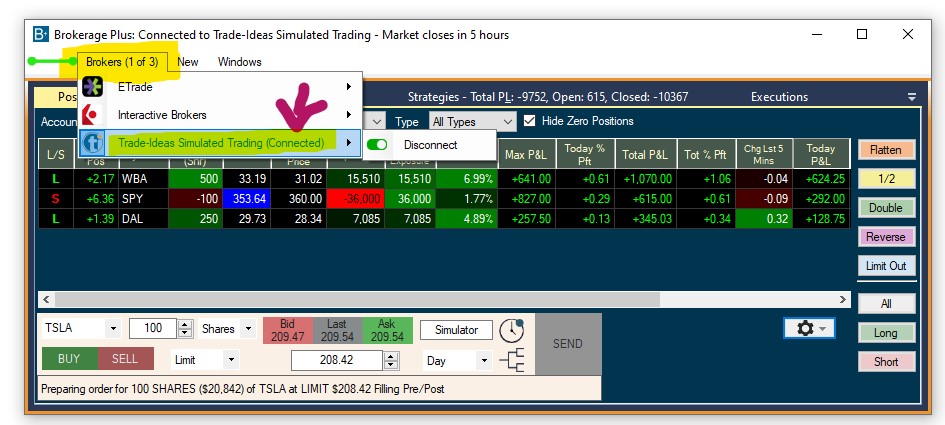Click the clock order timing icon
The height and width of the screenshot is (425, 945).
[512, 331]
